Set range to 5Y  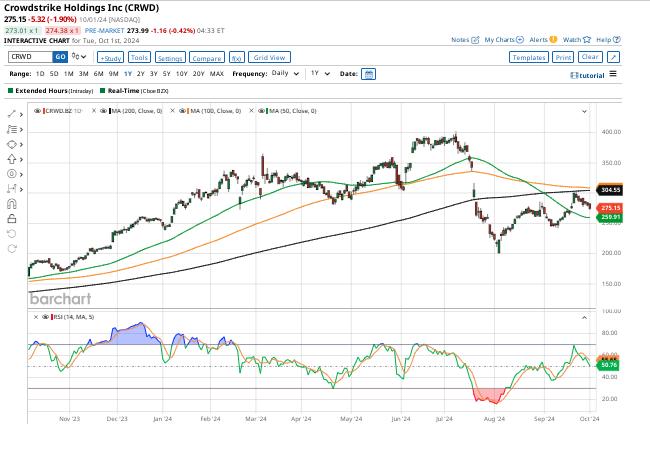click(x=166, y=74)
